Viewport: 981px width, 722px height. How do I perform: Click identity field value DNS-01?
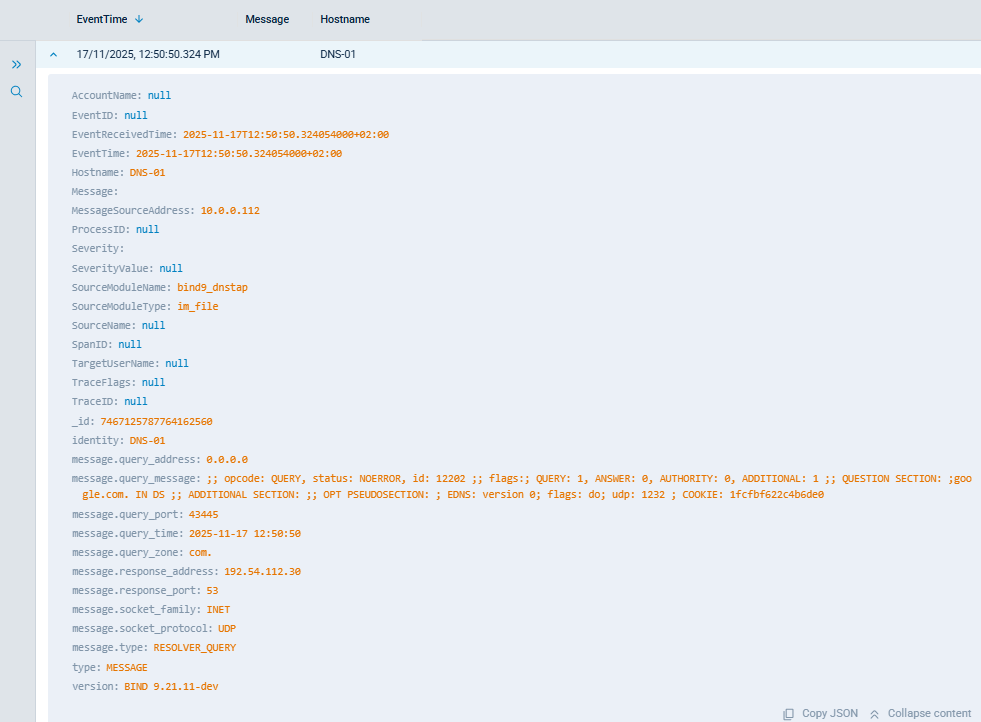coord(147,440)
